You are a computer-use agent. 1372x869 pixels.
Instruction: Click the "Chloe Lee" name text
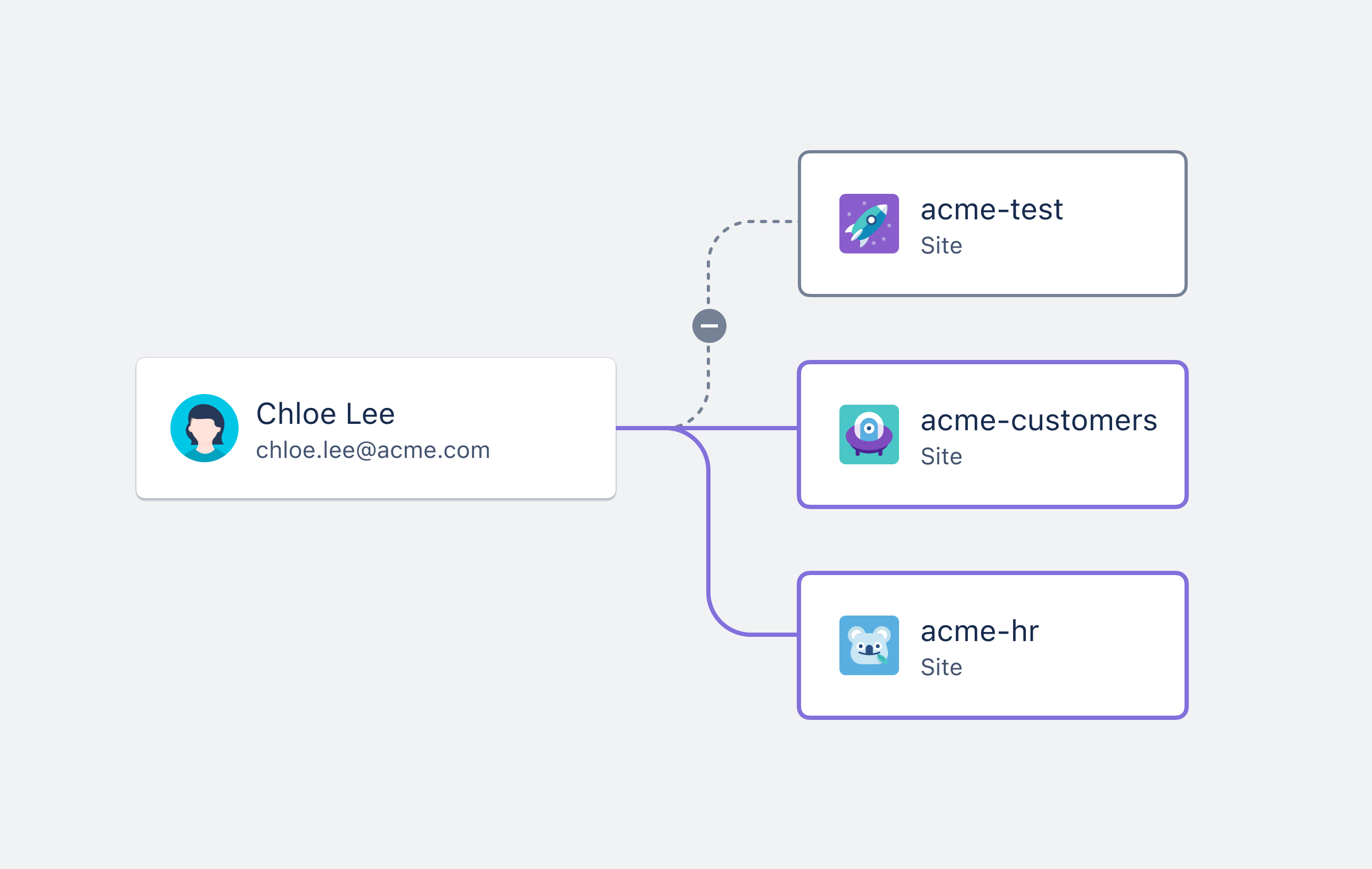[325, 414]
